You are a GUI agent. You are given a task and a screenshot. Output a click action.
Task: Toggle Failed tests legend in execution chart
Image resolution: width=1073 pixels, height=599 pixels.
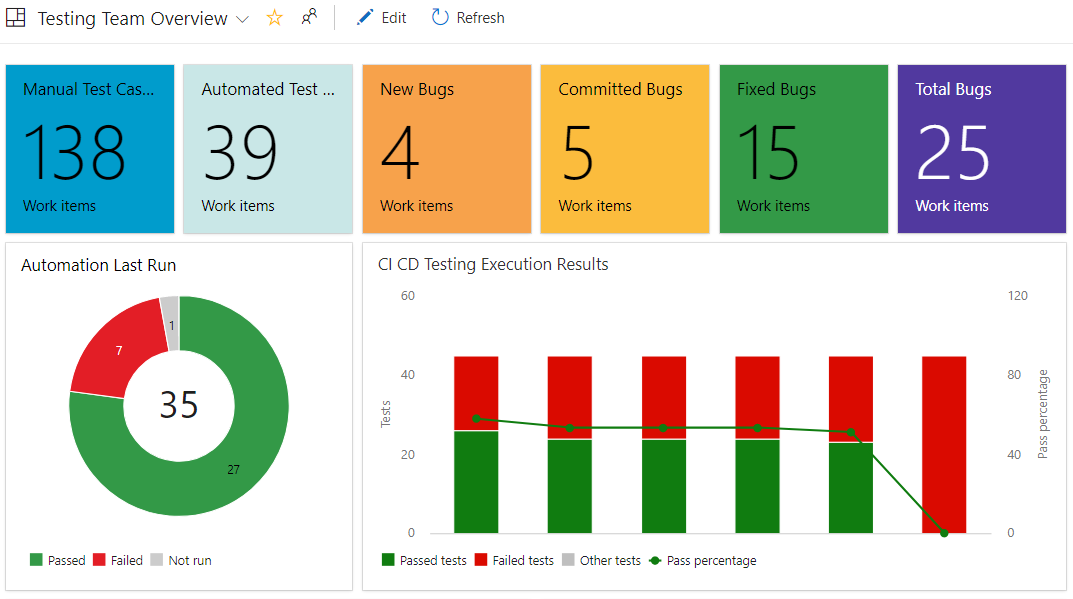[x=514, y=560]
